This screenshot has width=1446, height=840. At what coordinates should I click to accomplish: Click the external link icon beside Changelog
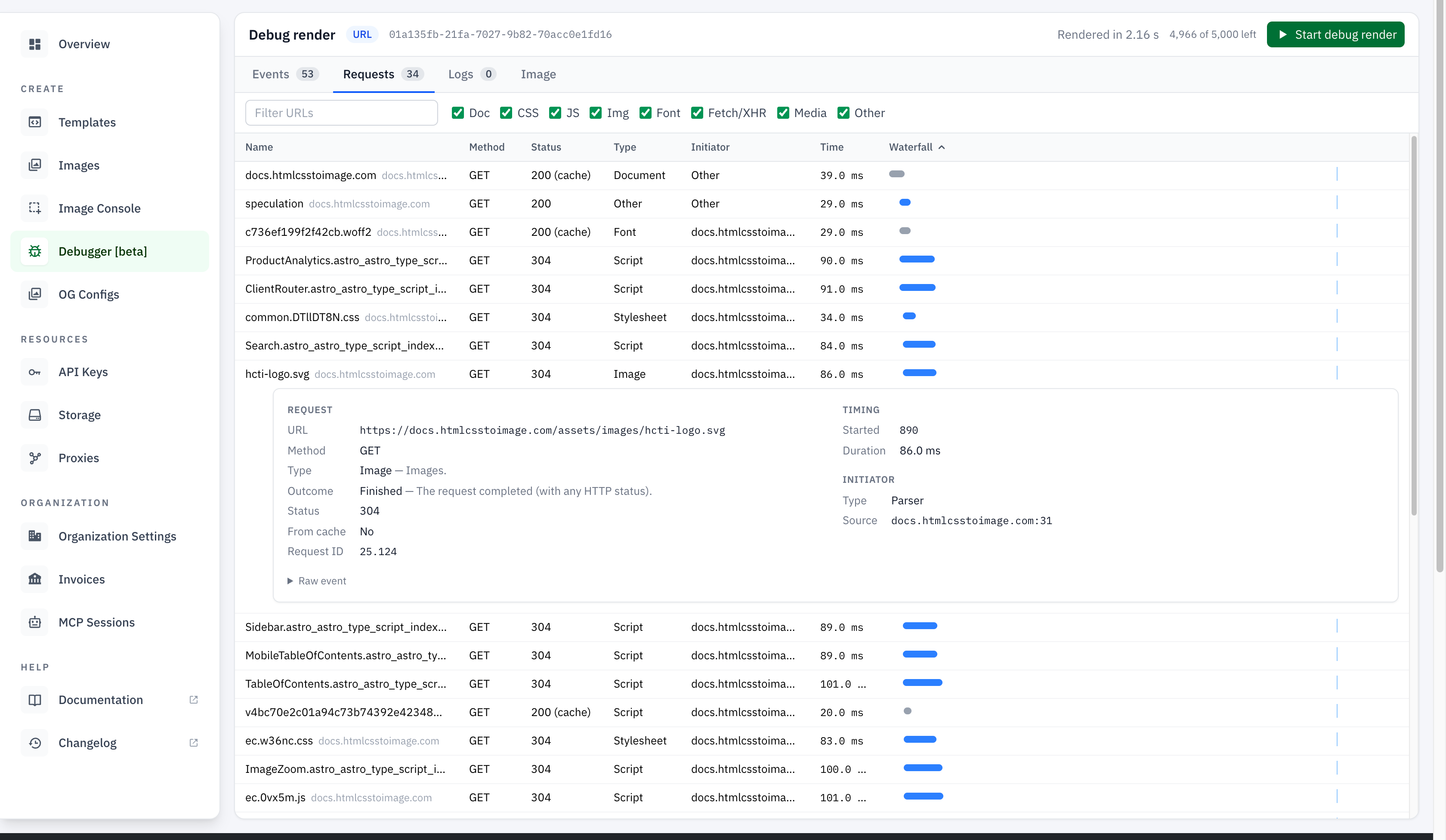(x=194, y=743)
